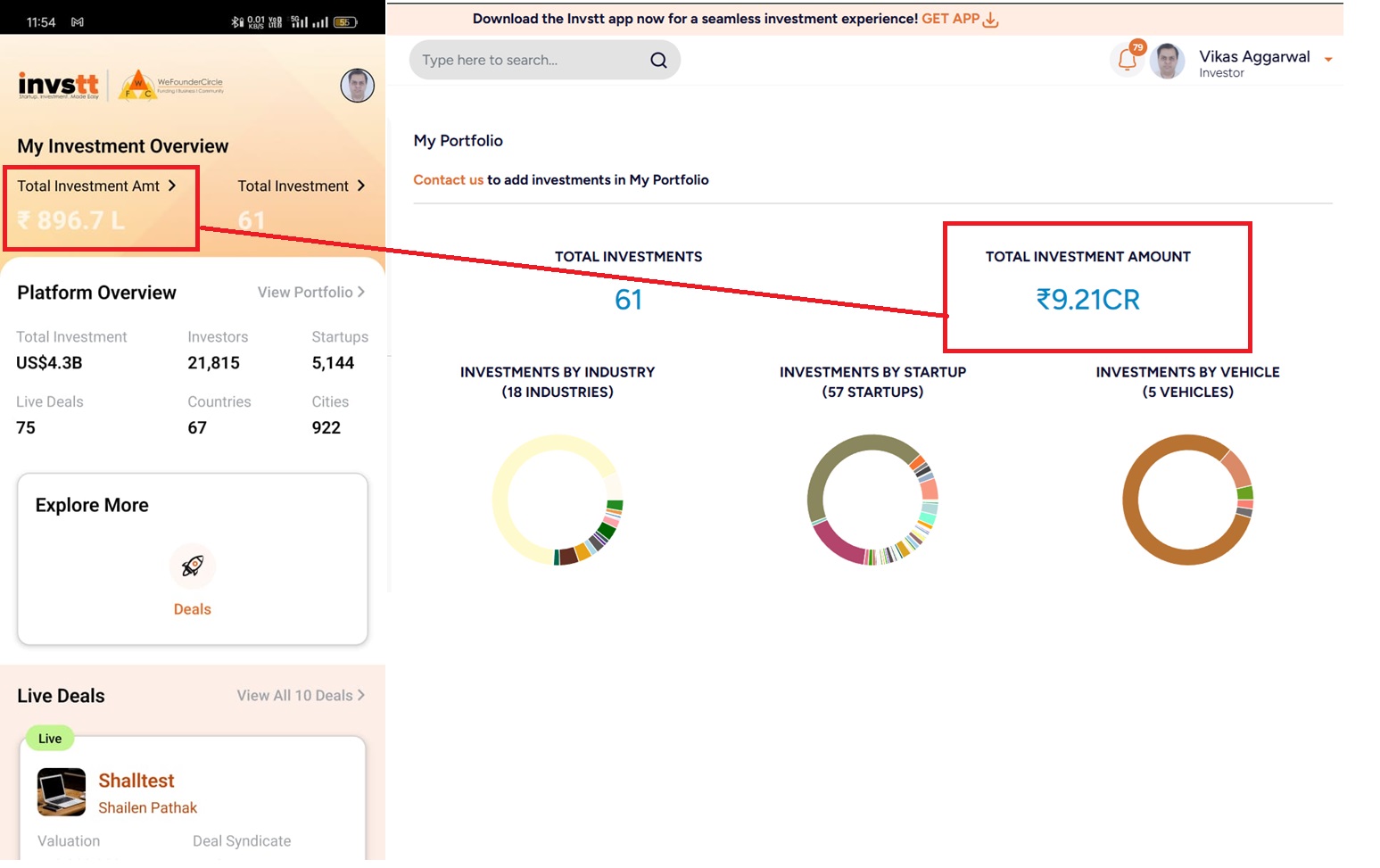
Task: Click the Investments by Industry donut chart
Action: click(x=558, y=500)
